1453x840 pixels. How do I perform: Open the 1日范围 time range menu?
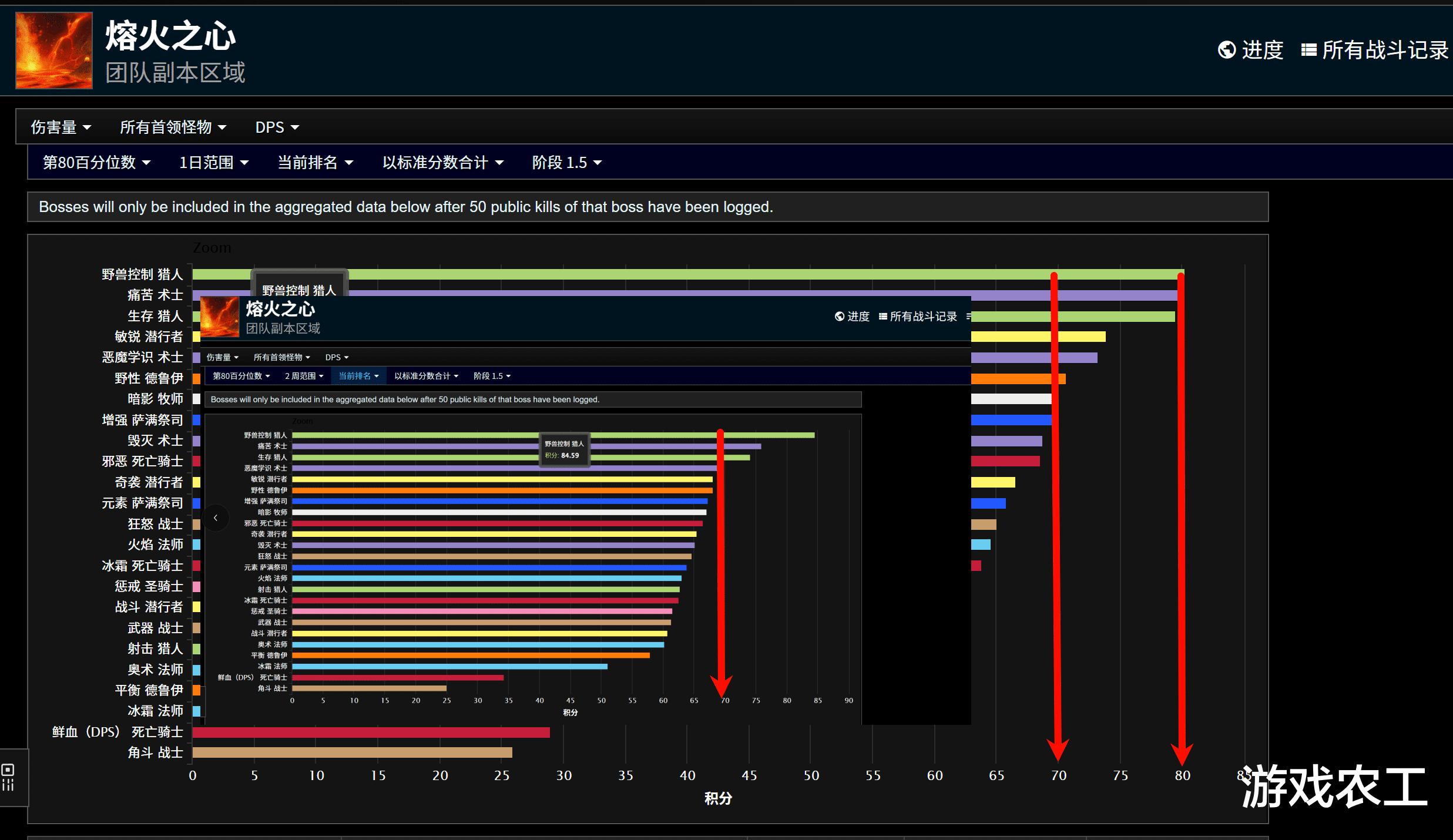[213, 162]
